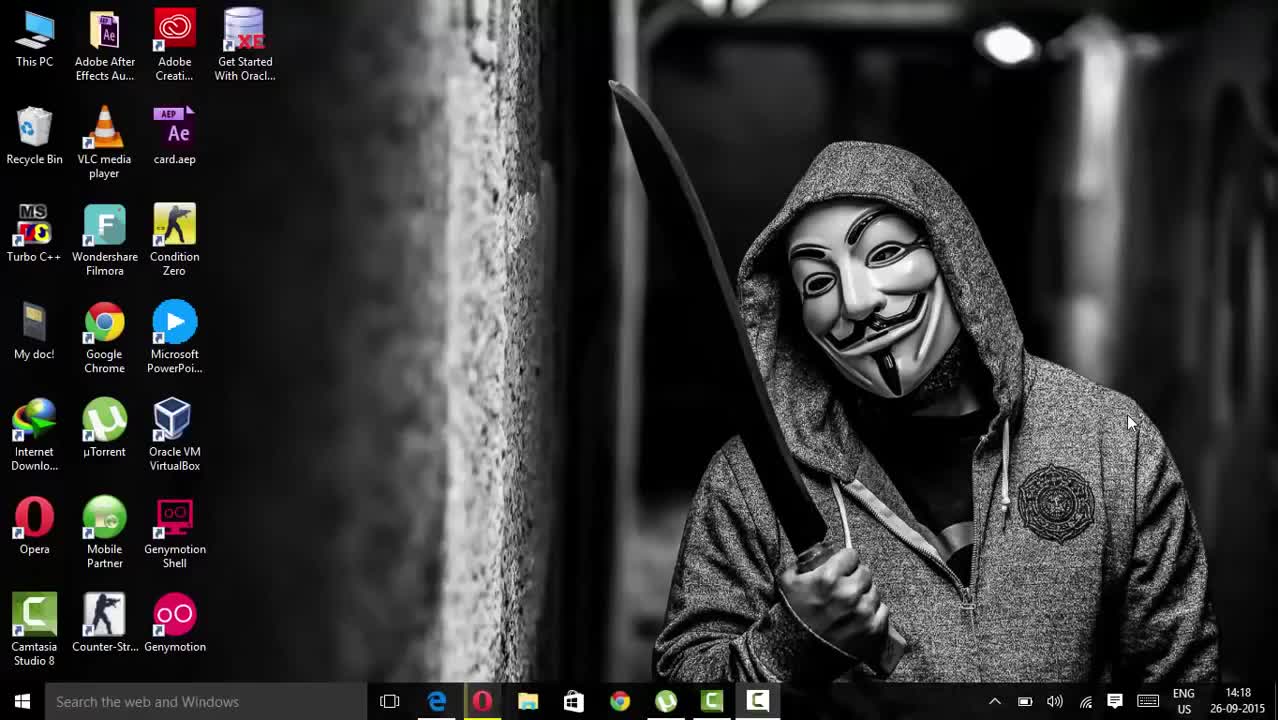
Task: Select the µTorrent desktop shortcut
Action: click(104, 429)
